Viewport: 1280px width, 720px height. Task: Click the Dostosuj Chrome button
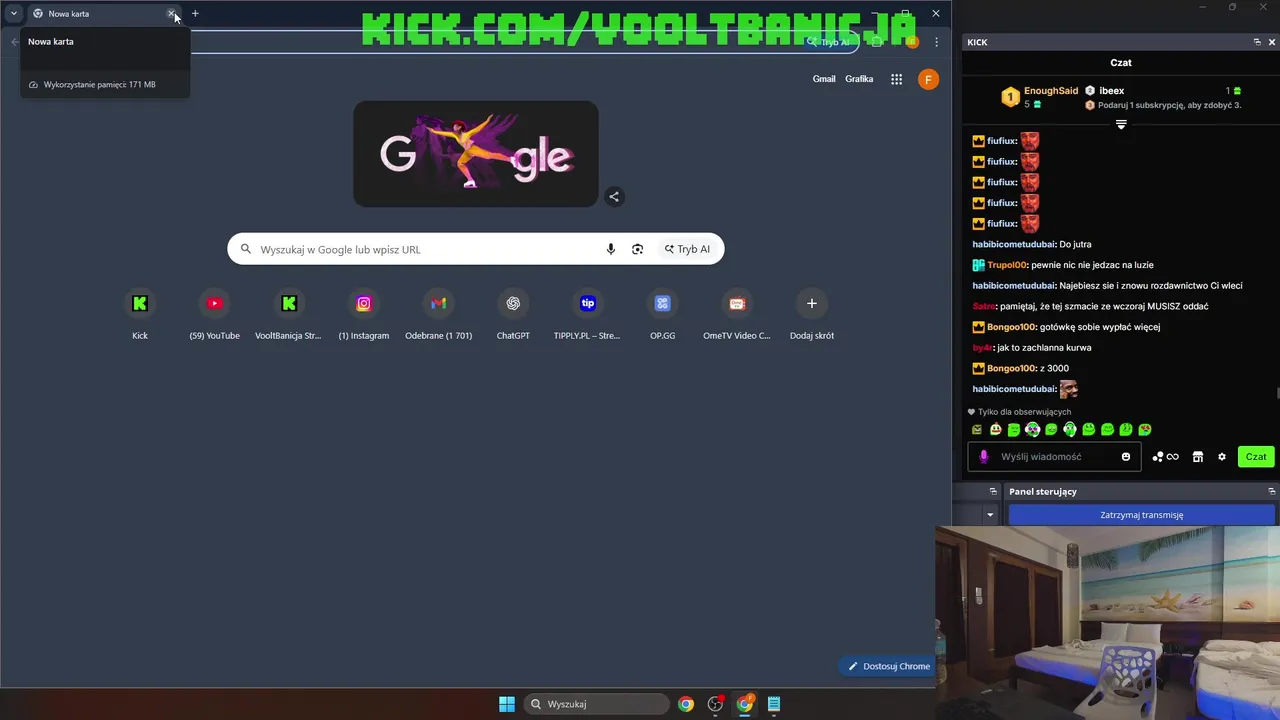[x=889, y=666]
